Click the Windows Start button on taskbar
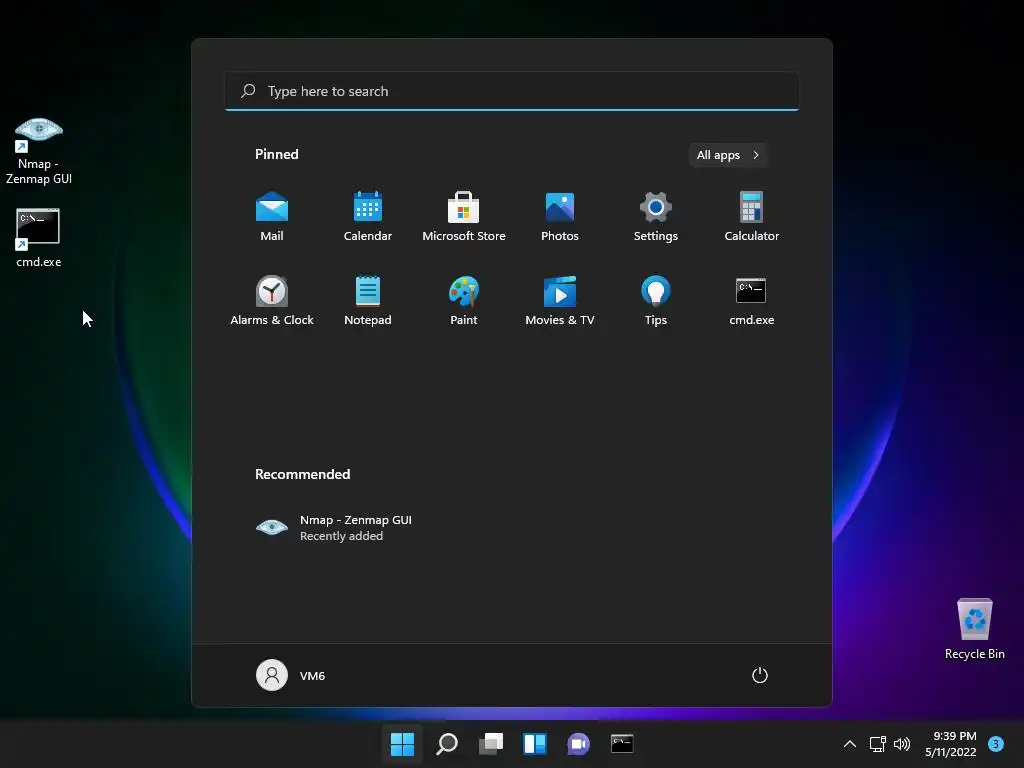This screenshot has height=768, width=1024. click(402, 744)
